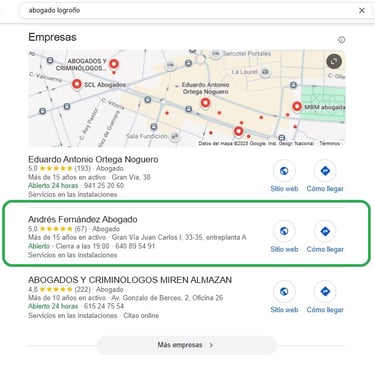Screen dimensions: 375x366
Task: Click the Sala Fundición place marker
Action: pyautogui.click(x=175, y=136)
